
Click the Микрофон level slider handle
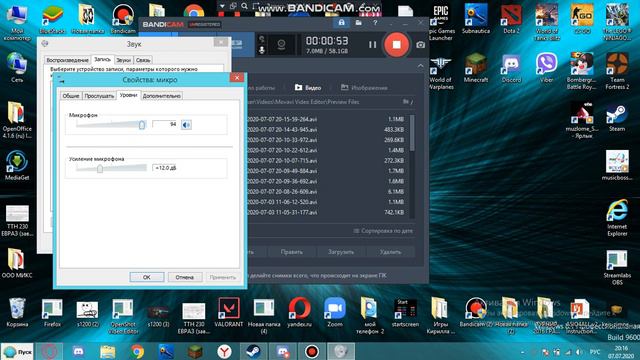pos(142,124)
